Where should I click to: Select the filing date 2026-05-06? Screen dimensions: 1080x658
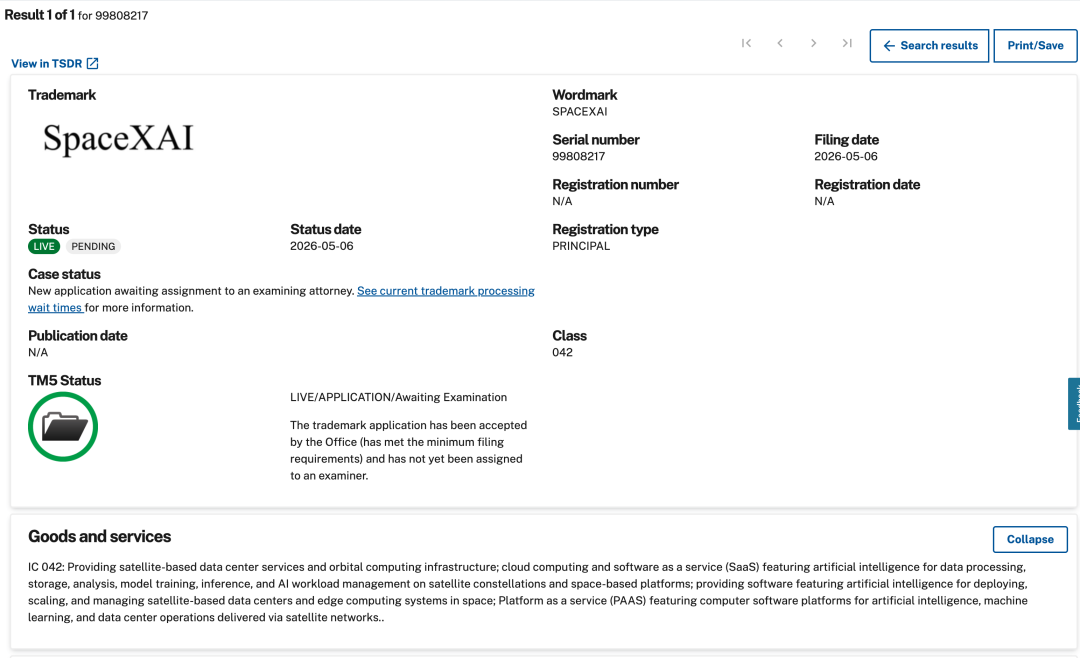(x=846, y=156)
